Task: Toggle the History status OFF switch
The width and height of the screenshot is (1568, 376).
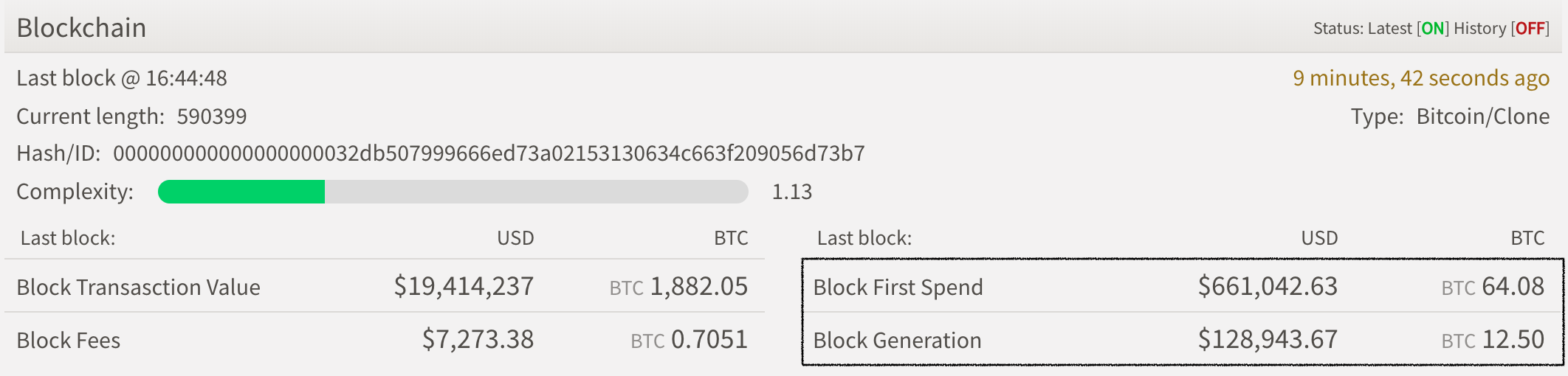Action: (x=1530, y=29)
